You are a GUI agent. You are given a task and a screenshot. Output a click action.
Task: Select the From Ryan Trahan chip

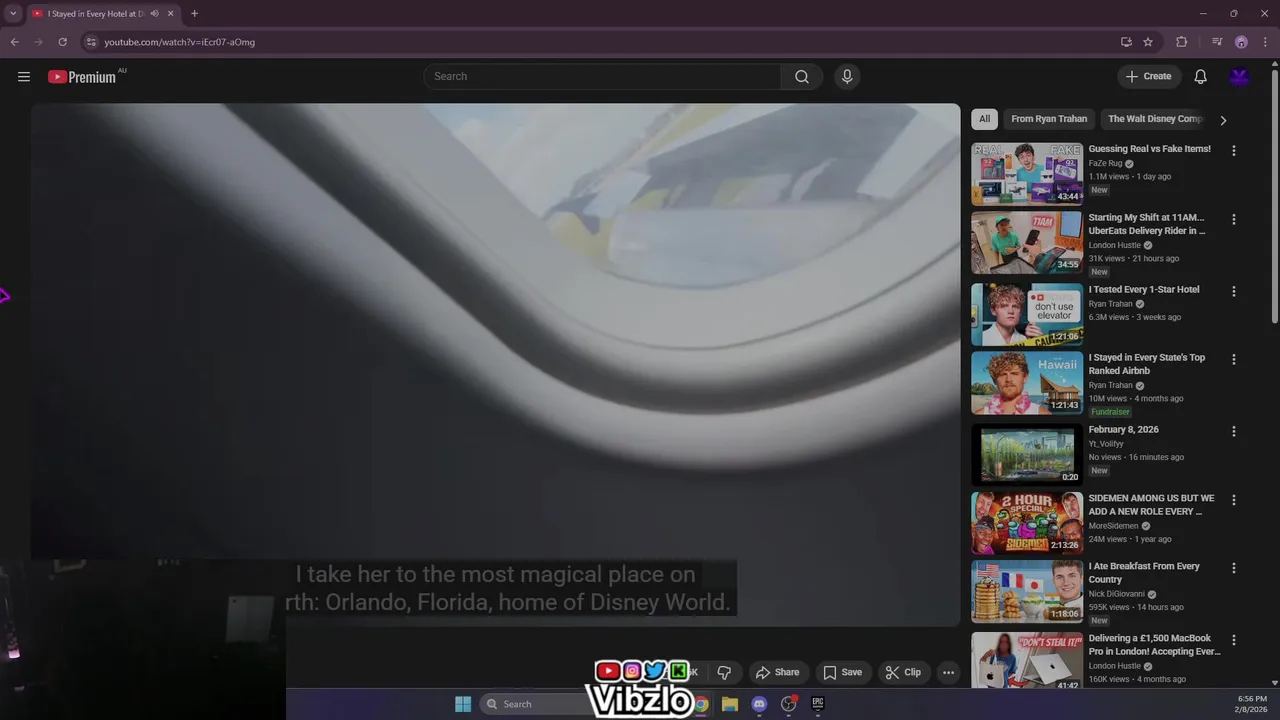1049,119
